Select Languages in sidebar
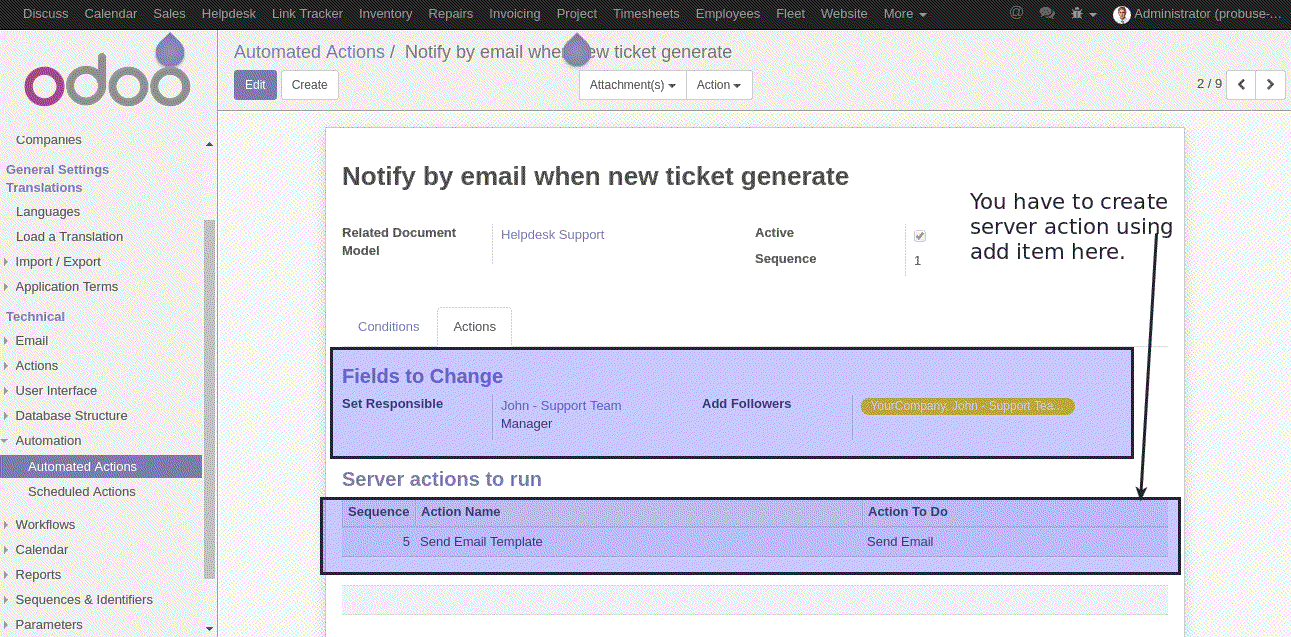The image size is (1291, 637). coord(48,212)
